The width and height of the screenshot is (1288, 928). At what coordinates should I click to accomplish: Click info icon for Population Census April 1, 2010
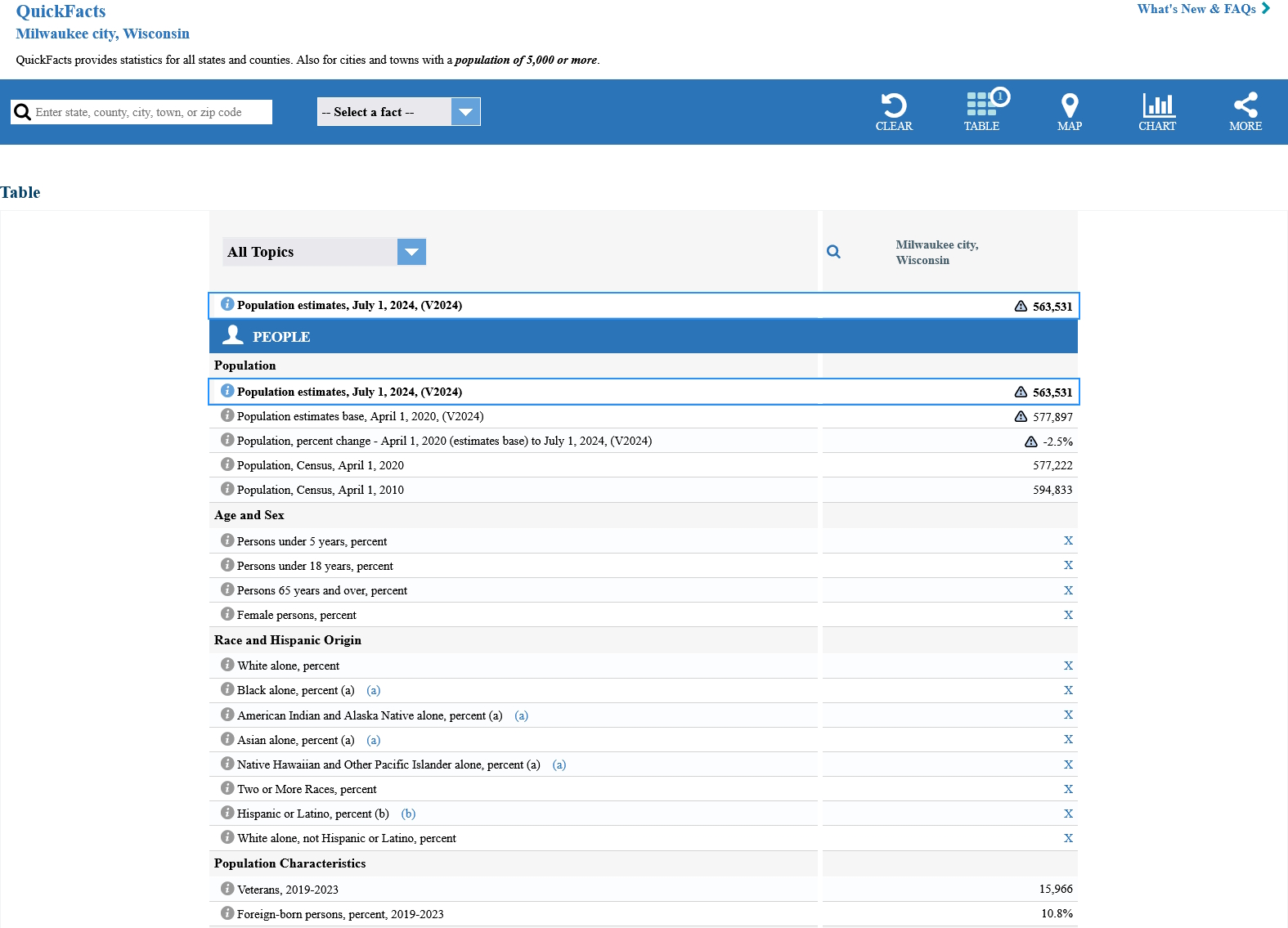pos(227,489)
